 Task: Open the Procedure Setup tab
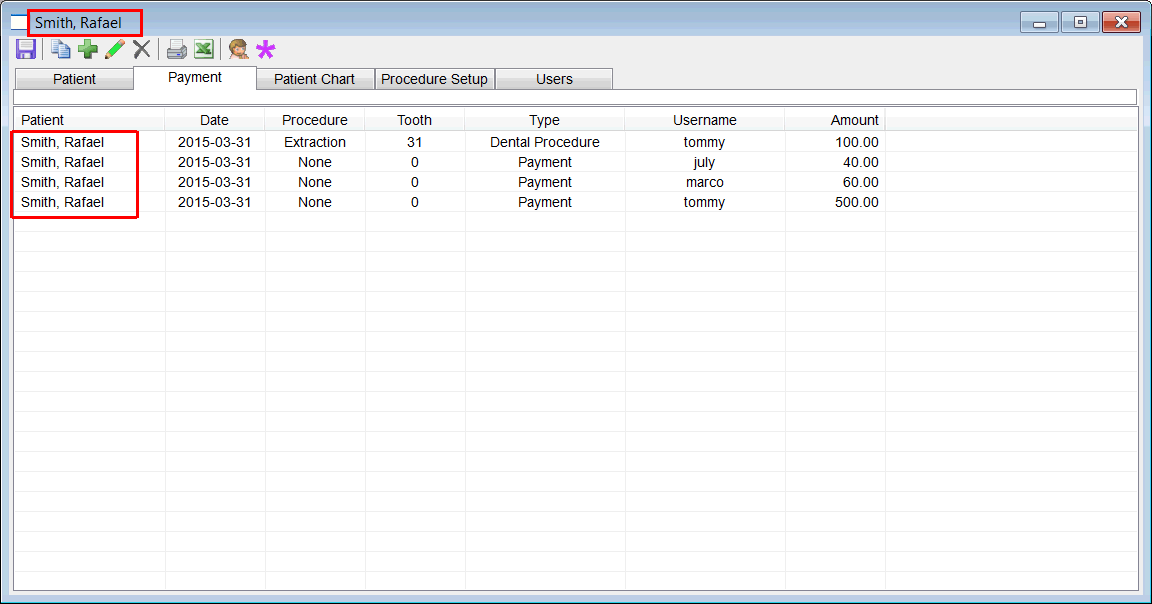tap(434, 79)
